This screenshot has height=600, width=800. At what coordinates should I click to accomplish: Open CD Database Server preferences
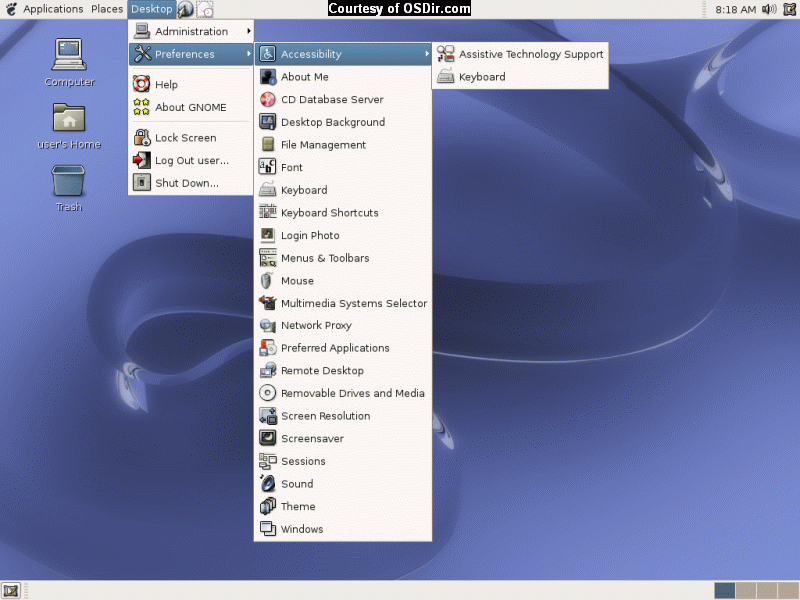click(x=343, y=99)
